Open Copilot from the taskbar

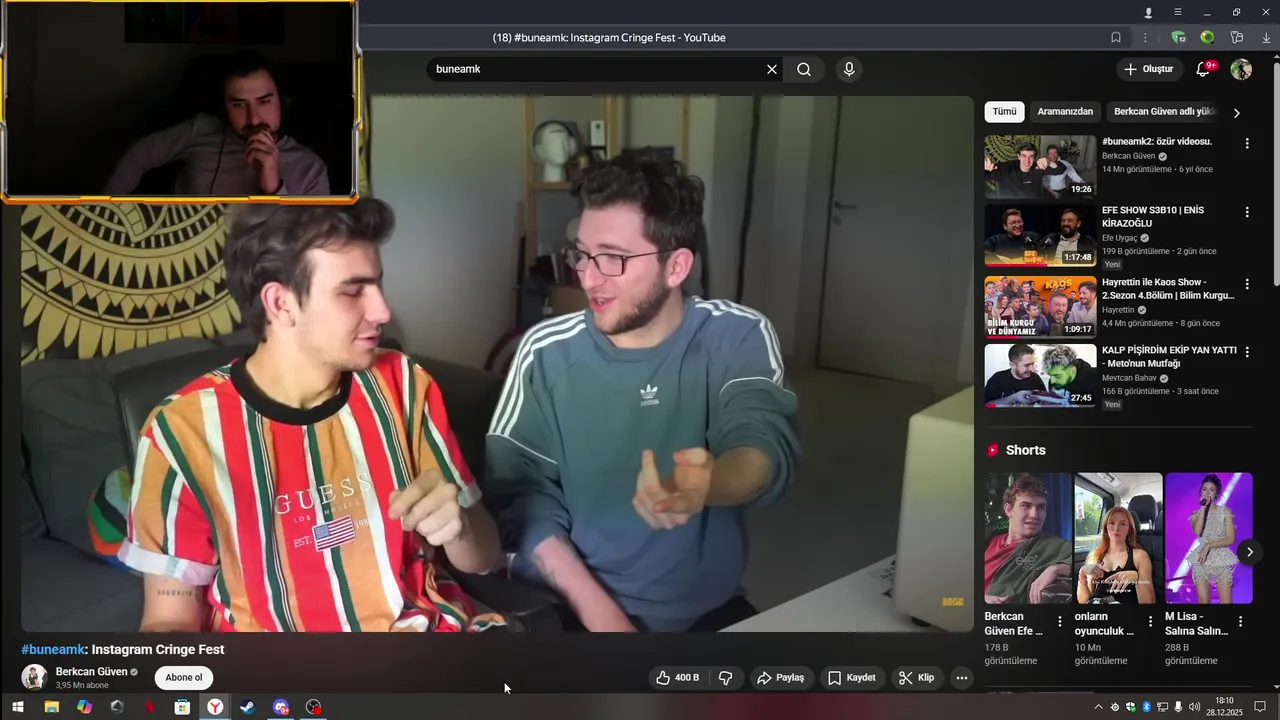(84, 707)
